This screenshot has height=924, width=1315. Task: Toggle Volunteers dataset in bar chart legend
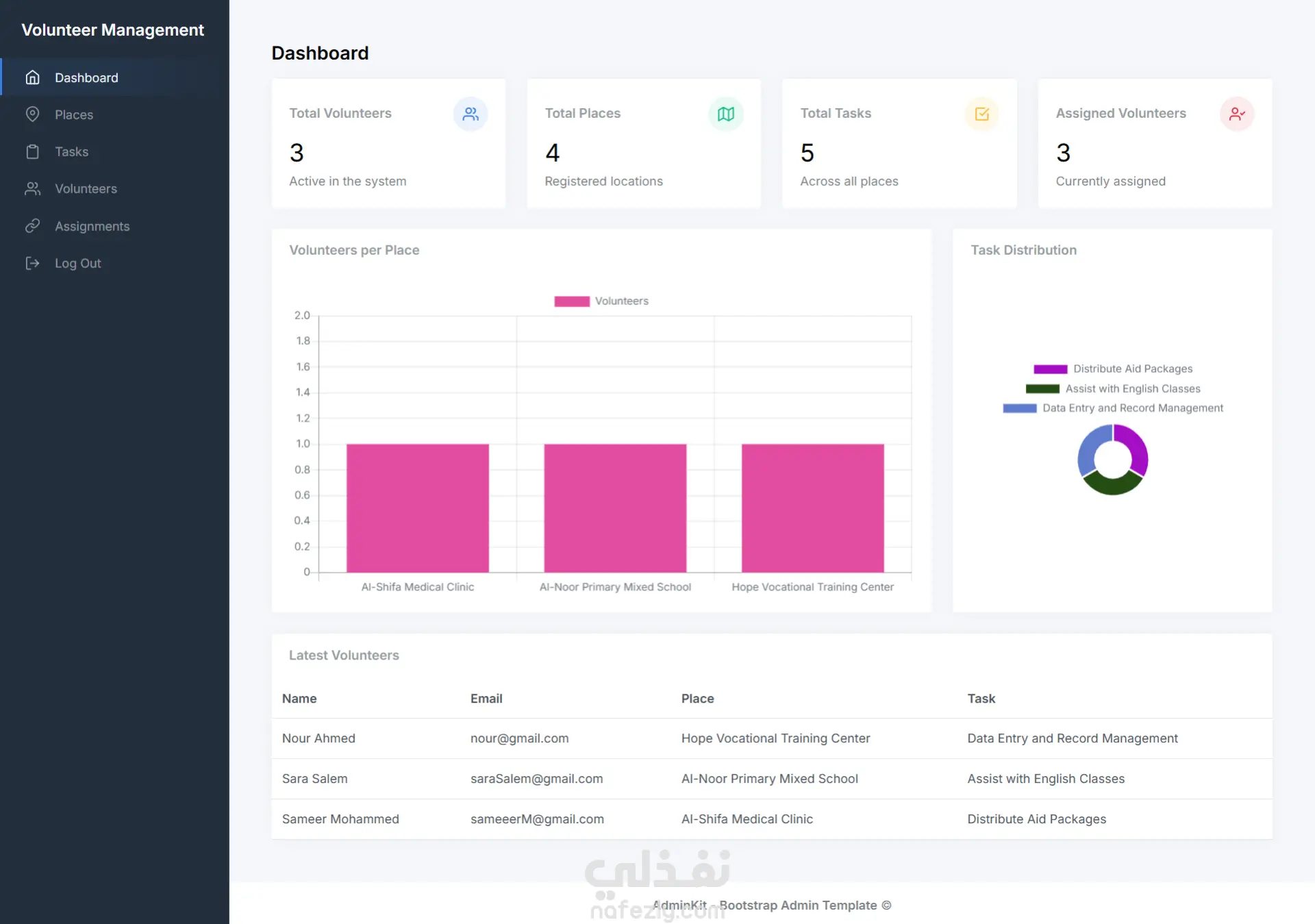coord(601,301)
